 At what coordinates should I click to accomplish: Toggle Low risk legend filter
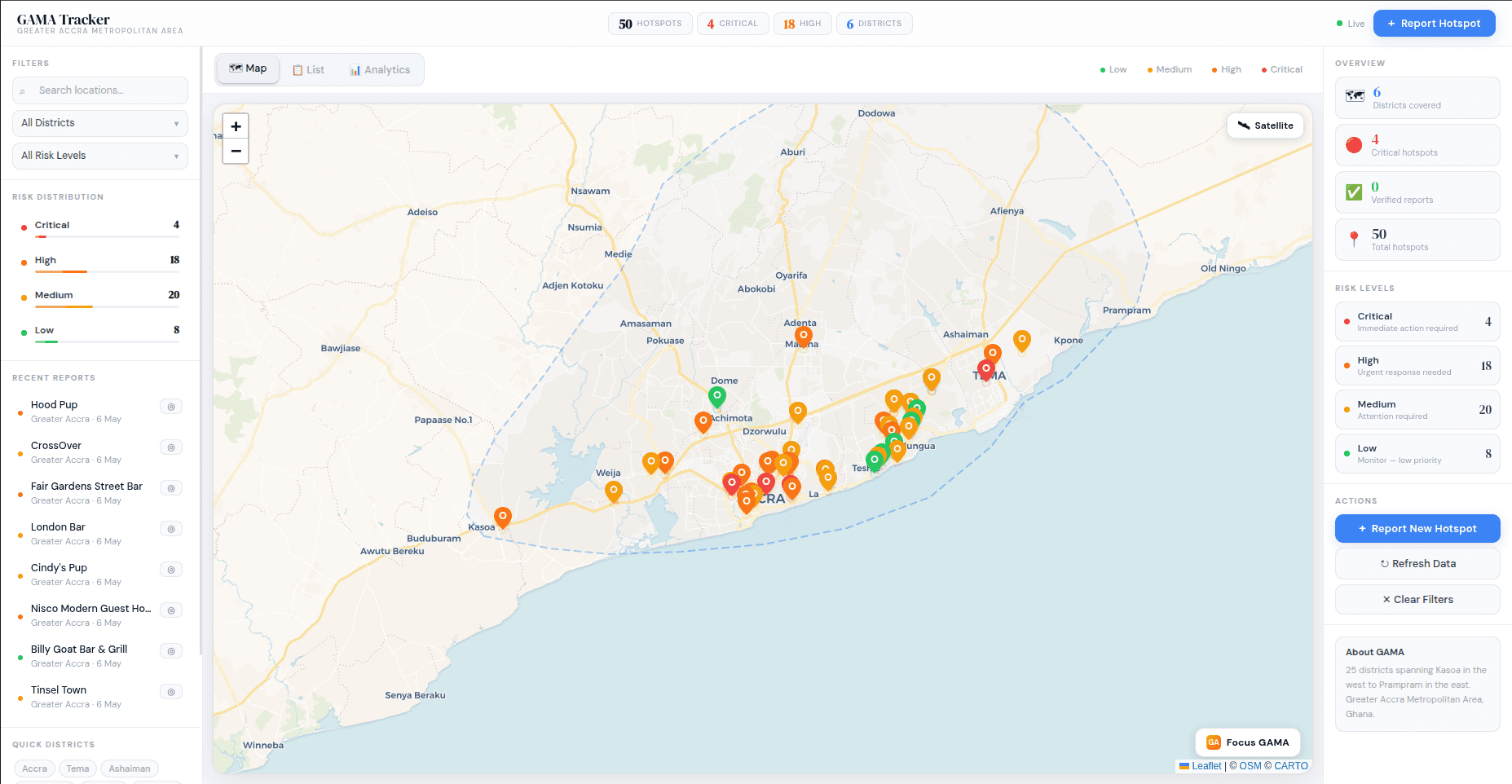[1113, 70]
